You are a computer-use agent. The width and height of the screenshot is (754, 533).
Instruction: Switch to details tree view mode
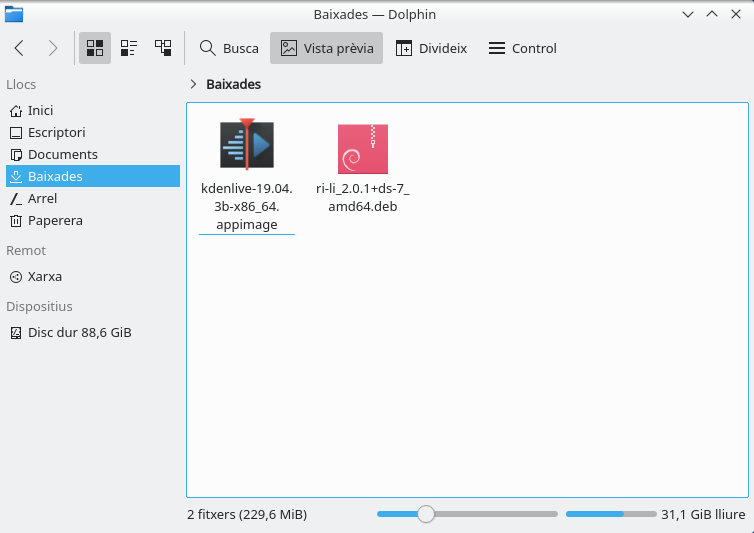163,48
